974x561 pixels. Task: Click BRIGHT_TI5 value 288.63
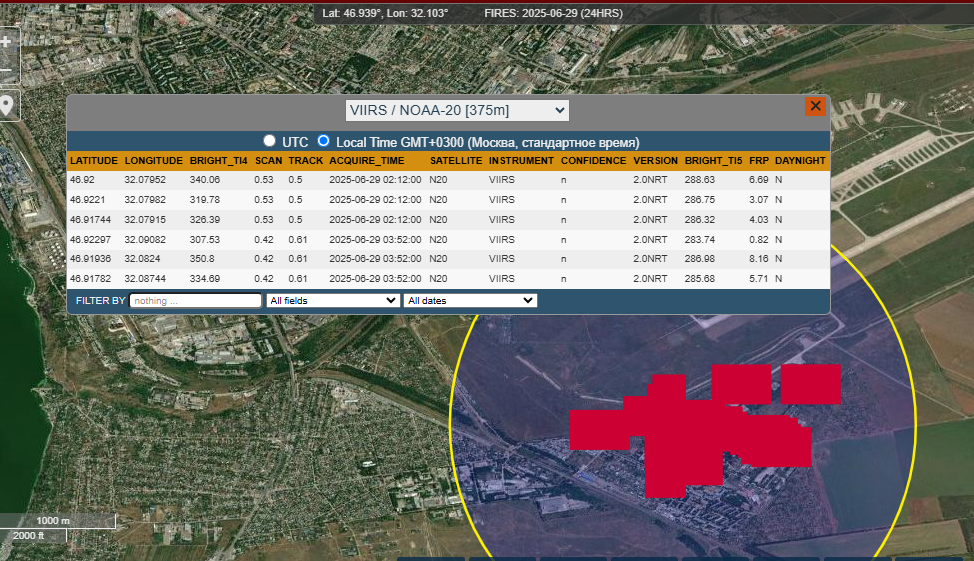click(699, 180)
